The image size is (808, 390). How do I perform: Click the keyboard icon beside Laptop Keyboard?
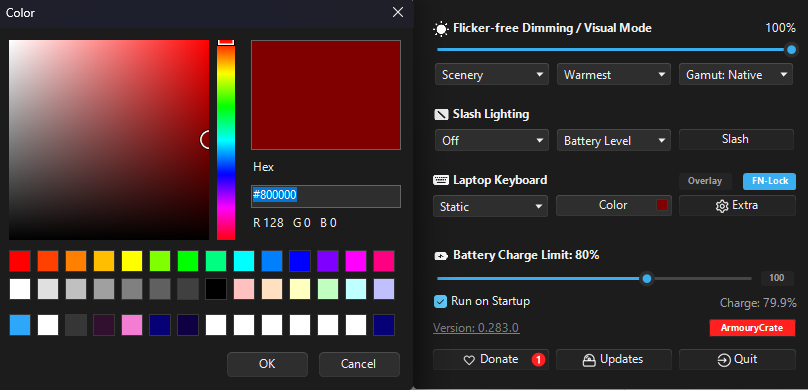pos(441,180)
